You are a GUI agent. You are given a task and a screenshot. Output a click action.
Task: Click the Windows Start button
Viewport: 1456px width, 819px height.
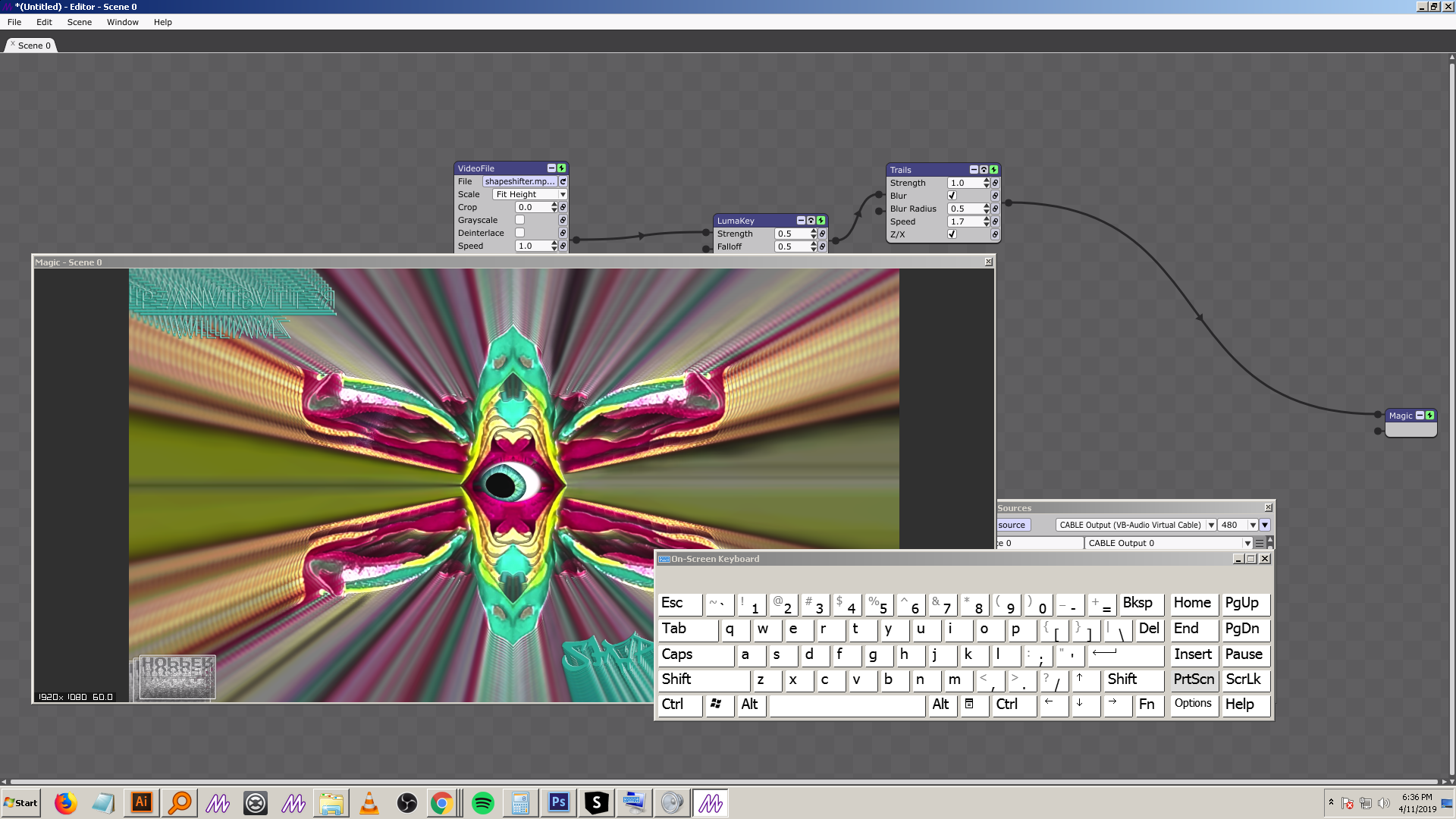(x=21, y=803)
